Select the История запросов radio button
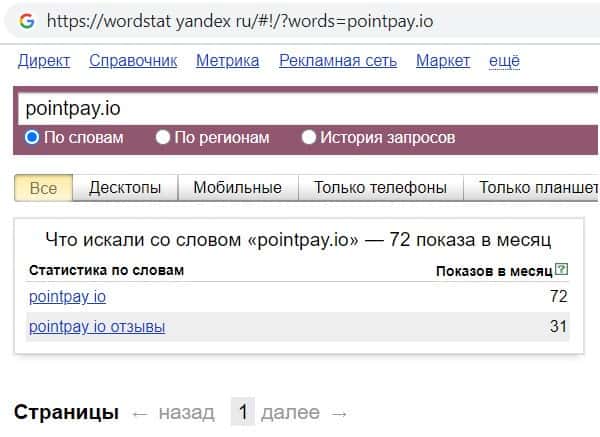The height and width of the screenshot is (437, 600). 308,137
